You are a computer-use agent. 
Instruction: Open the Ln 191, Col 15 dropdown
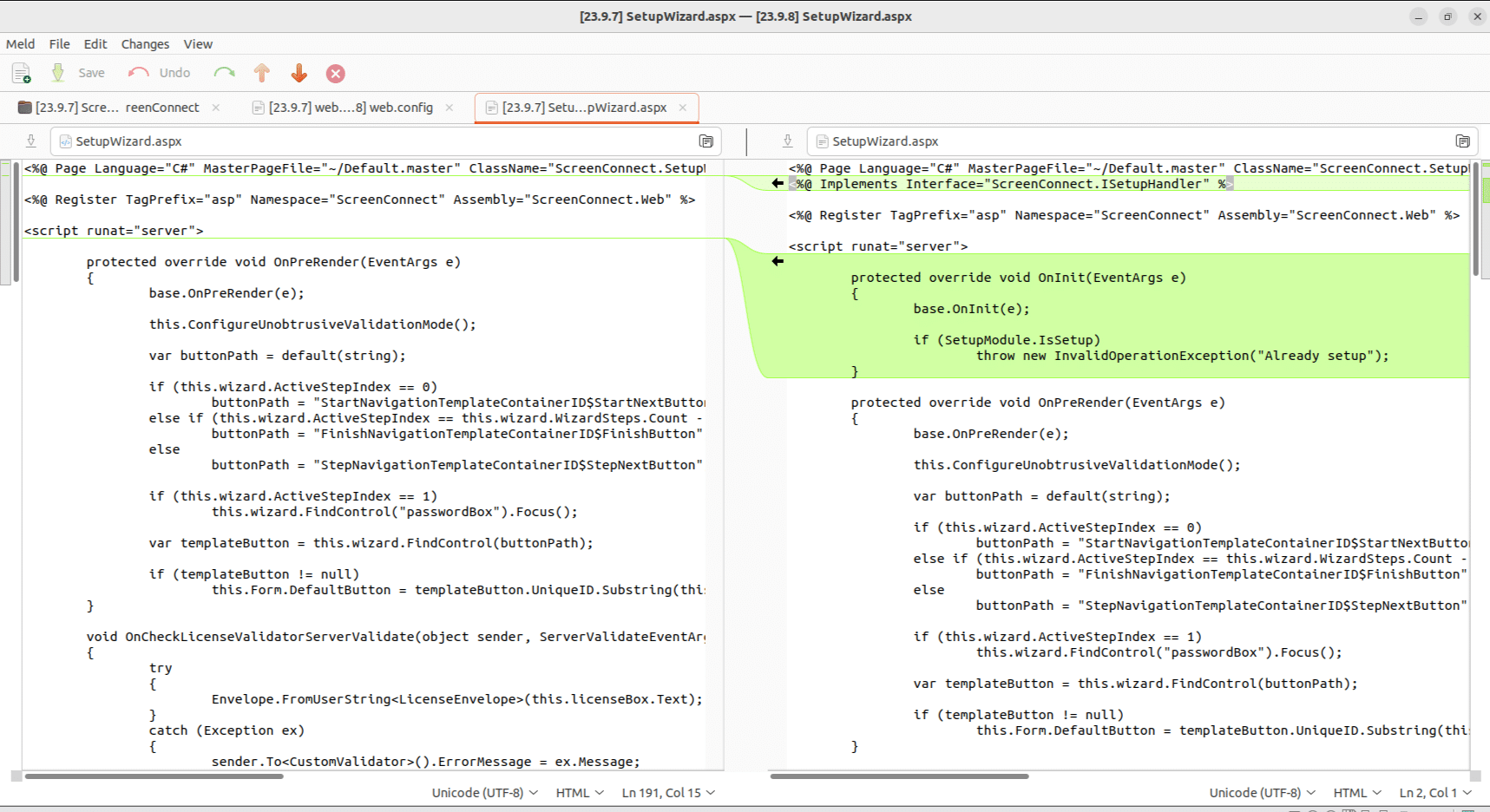668,792
